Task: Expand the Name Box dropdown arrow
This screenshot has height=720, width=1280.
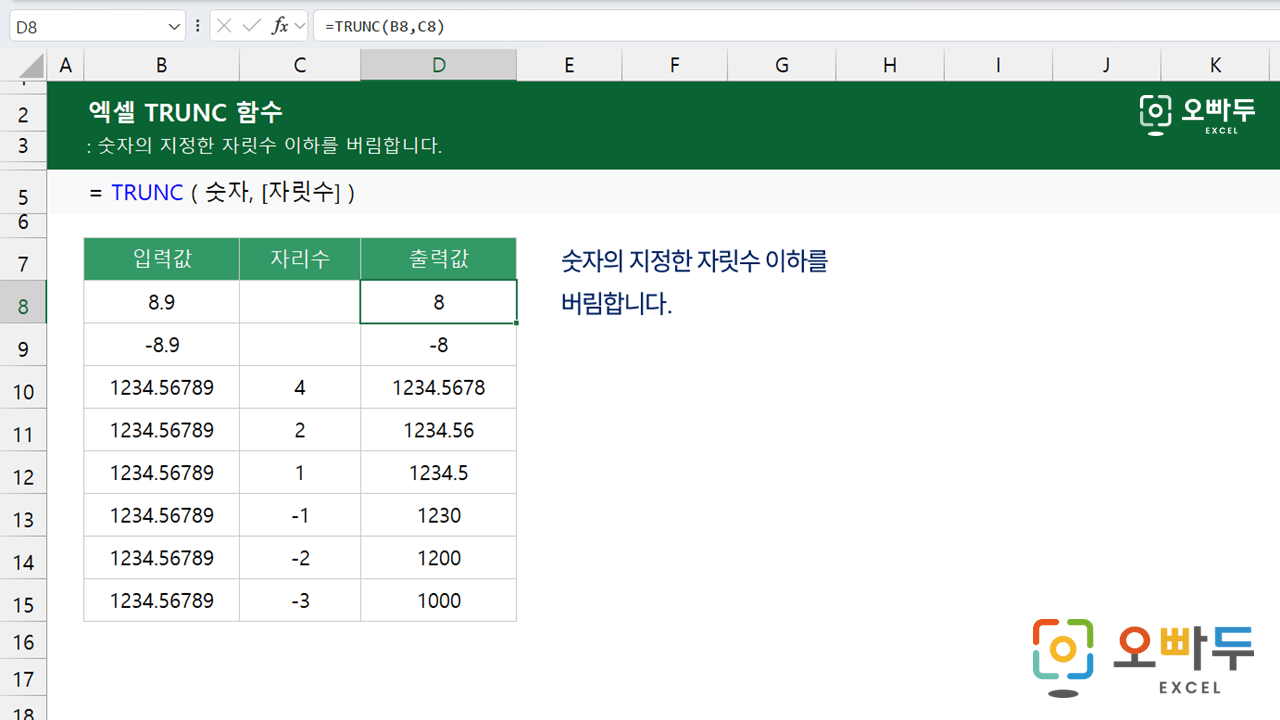Action: coord(175,27)
